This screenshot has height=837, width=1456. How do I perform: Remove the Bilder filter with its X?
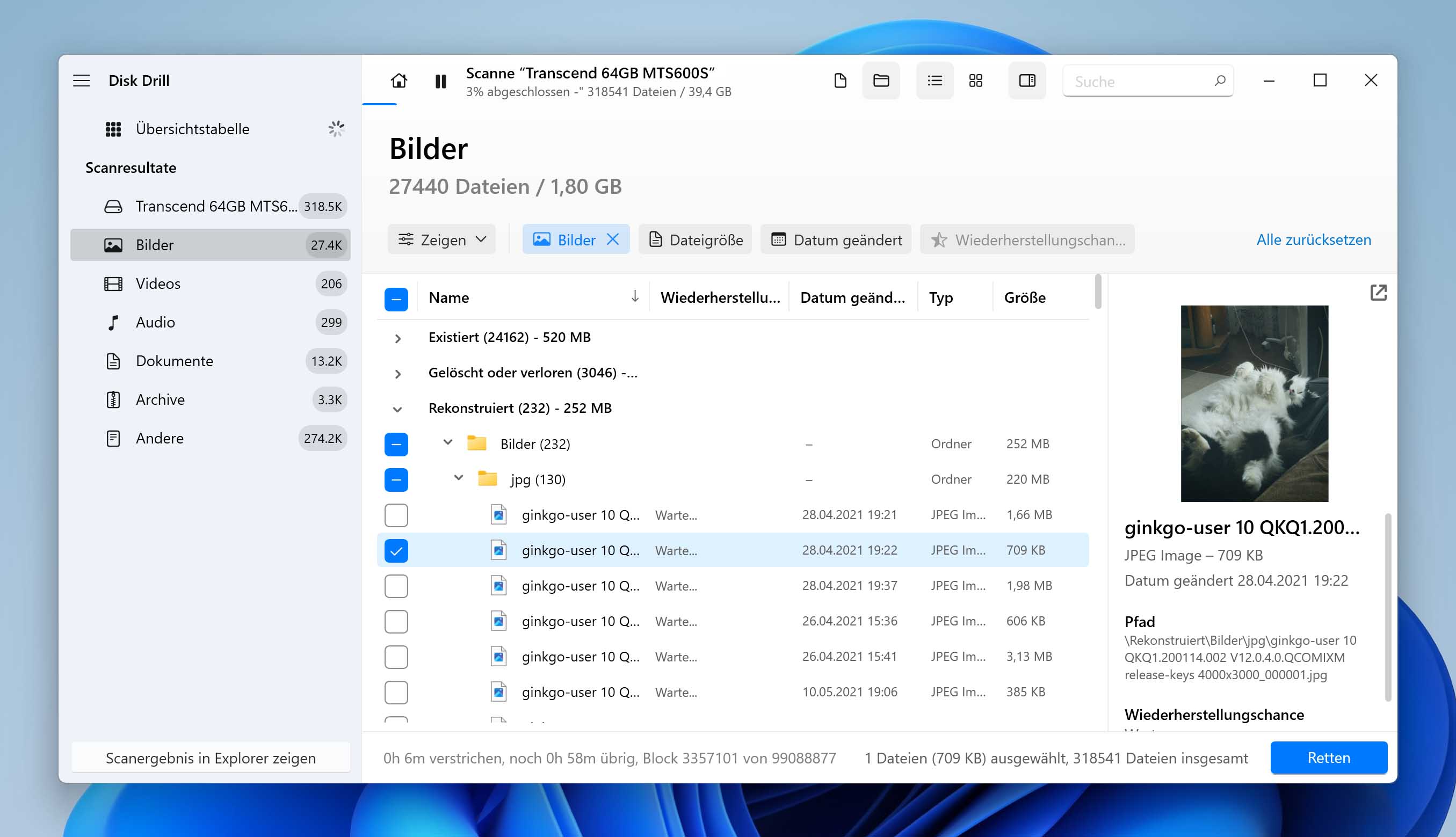613,239
